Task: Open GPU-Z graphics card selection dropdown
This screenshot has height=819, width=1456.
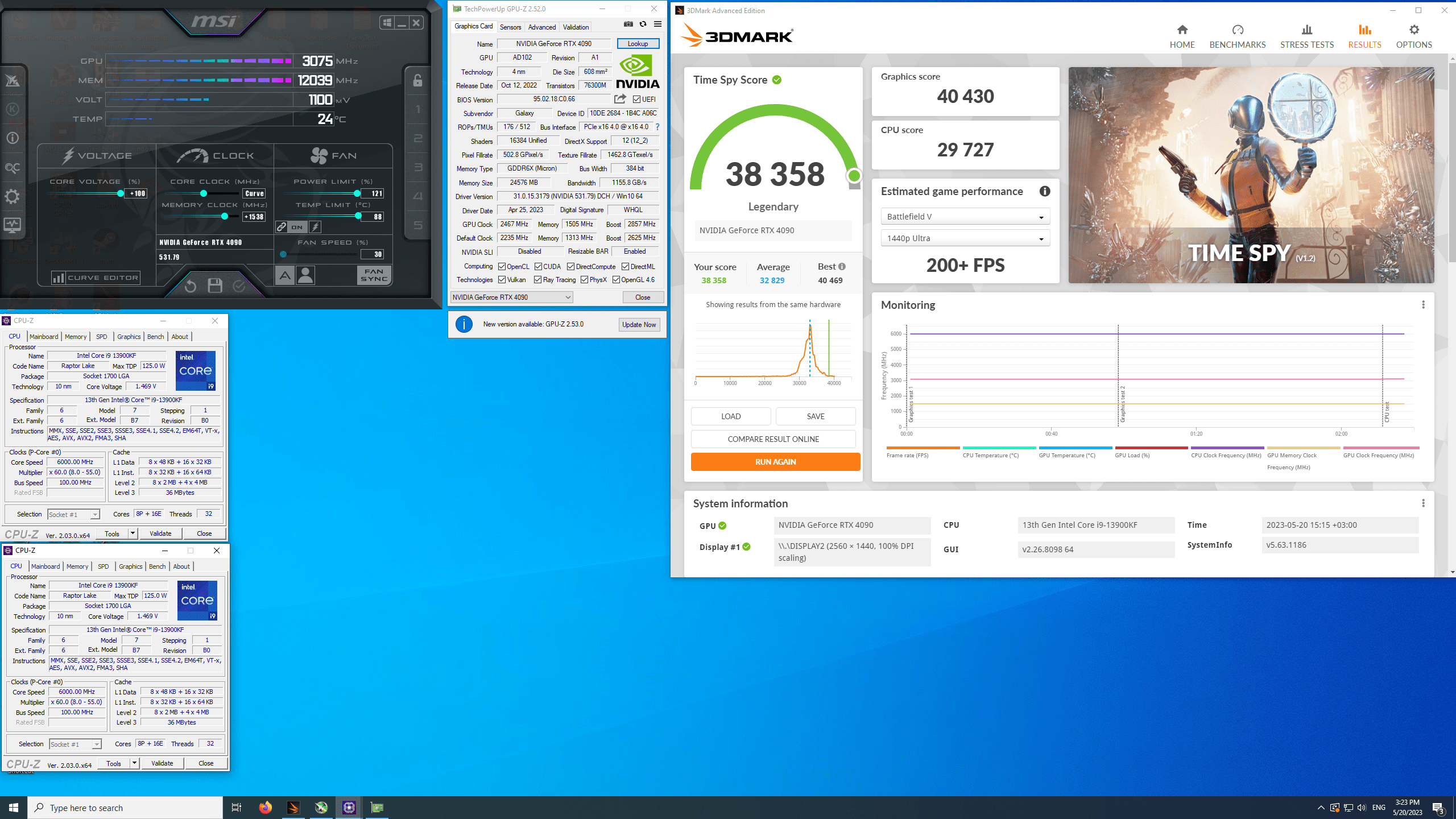Action: (511, 297)
